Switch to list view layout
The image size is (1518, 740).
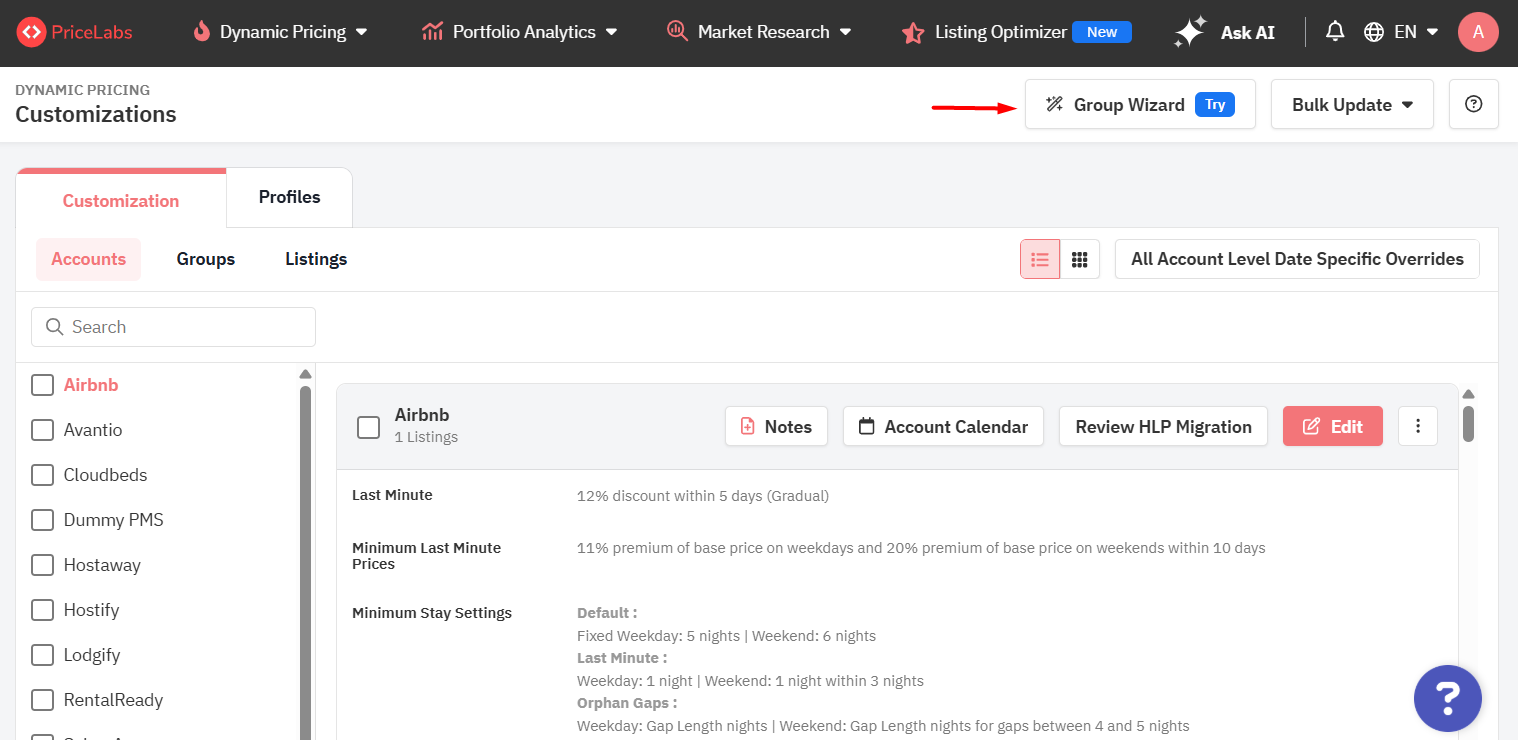(1040, 259)
